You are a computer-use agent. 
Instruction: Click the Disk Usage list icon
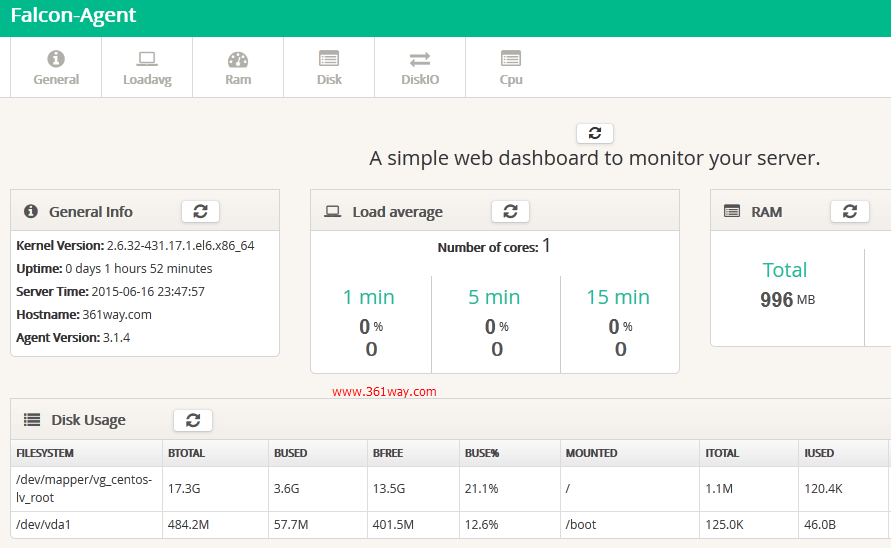32,420
